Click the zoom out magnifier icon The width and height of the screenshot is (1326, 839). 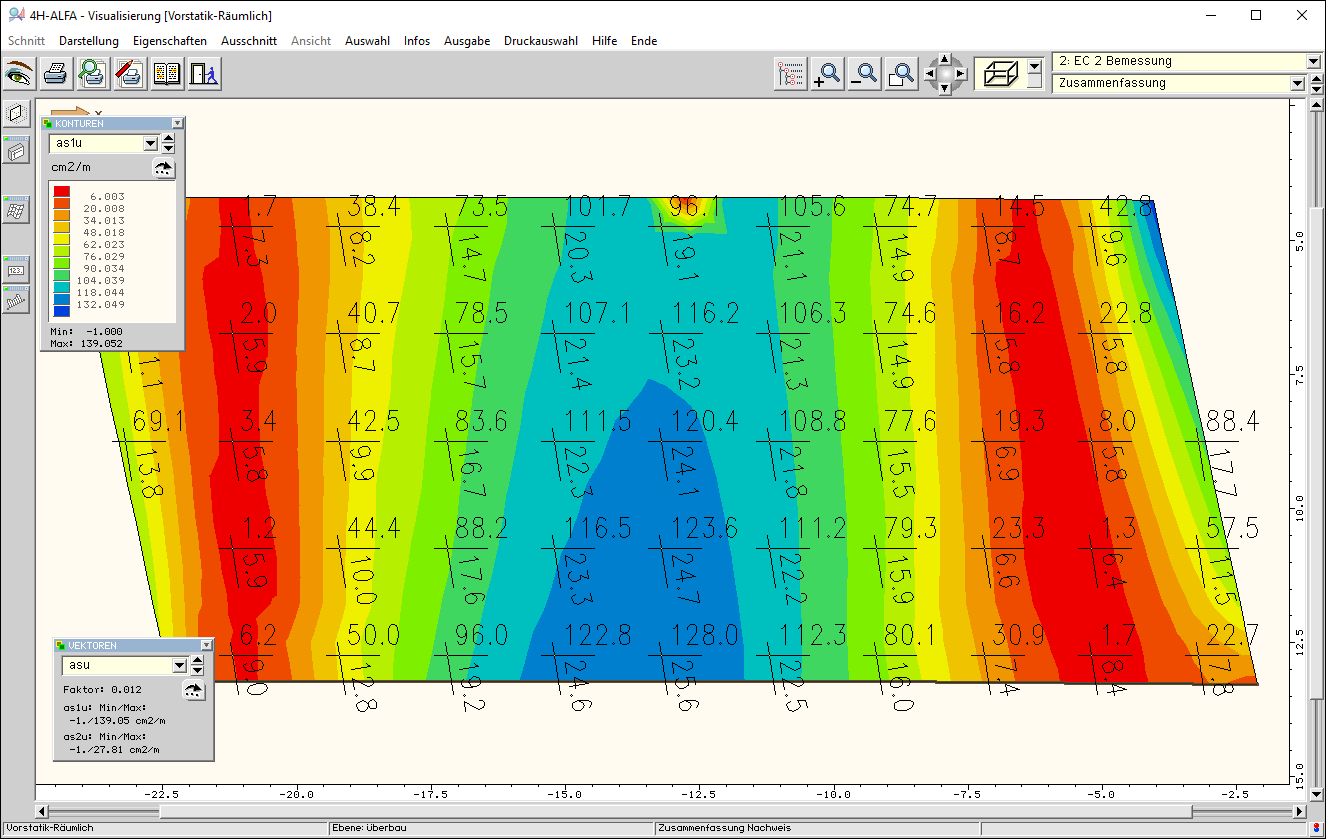(865, 74)
